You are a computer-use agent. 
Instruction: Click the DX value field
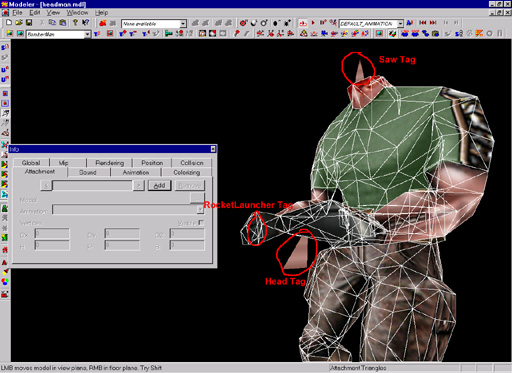tap(52, 233)
